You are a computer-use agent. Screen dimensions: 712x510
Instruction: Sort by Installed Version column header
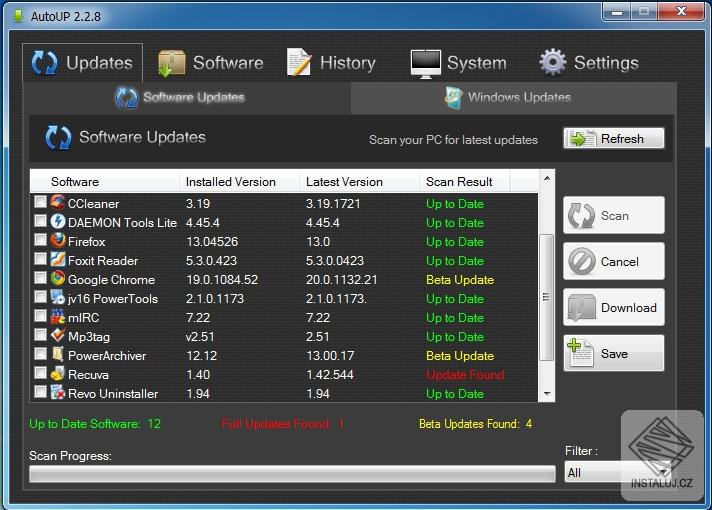pos(239,182)
